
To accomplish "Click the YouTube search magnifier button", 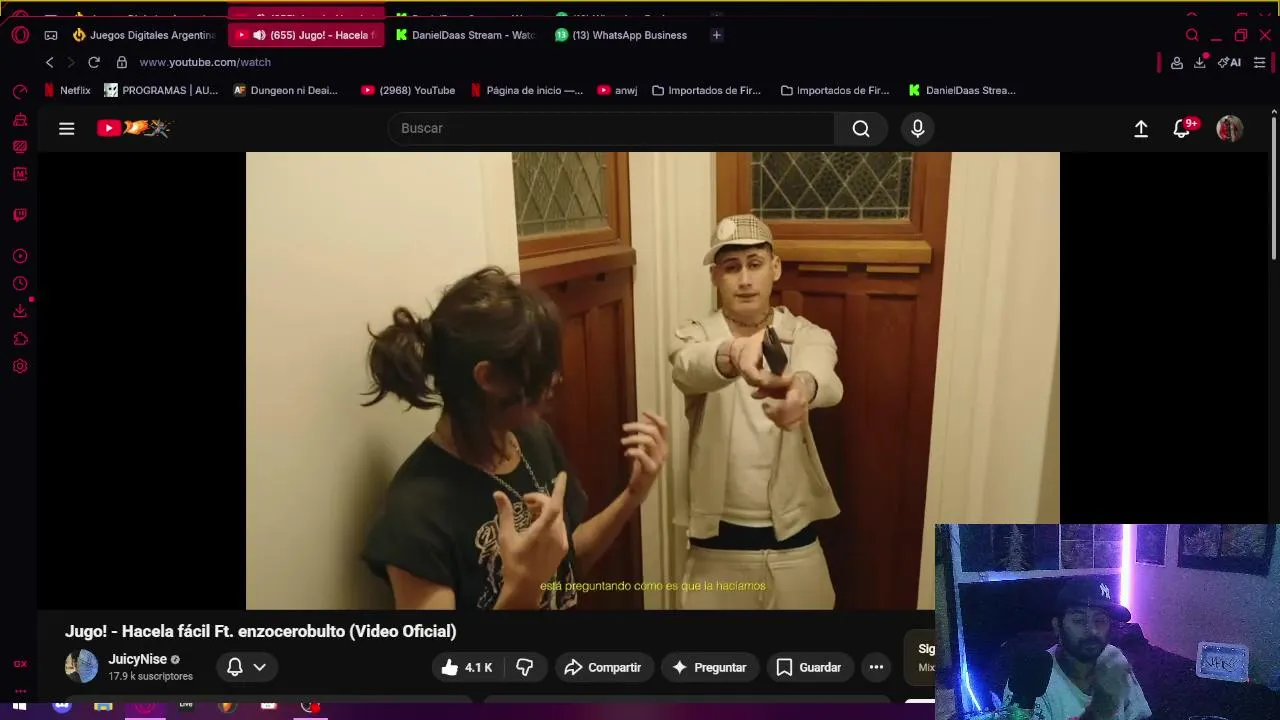I will point(861,128).
